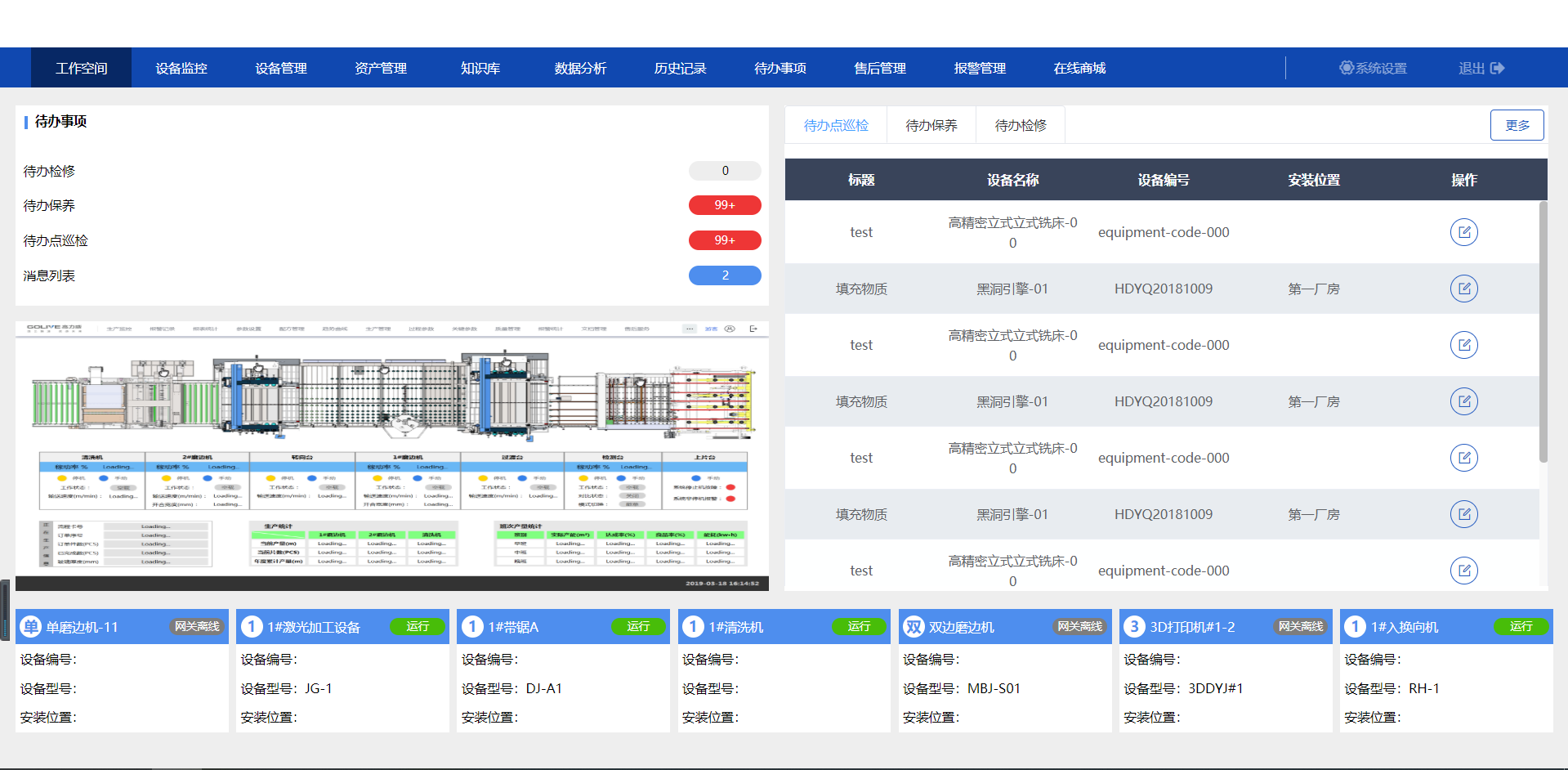Switch to the 待办保养 tab
The height and width of the screenshot is (770, 1568).
pos(931,125)
